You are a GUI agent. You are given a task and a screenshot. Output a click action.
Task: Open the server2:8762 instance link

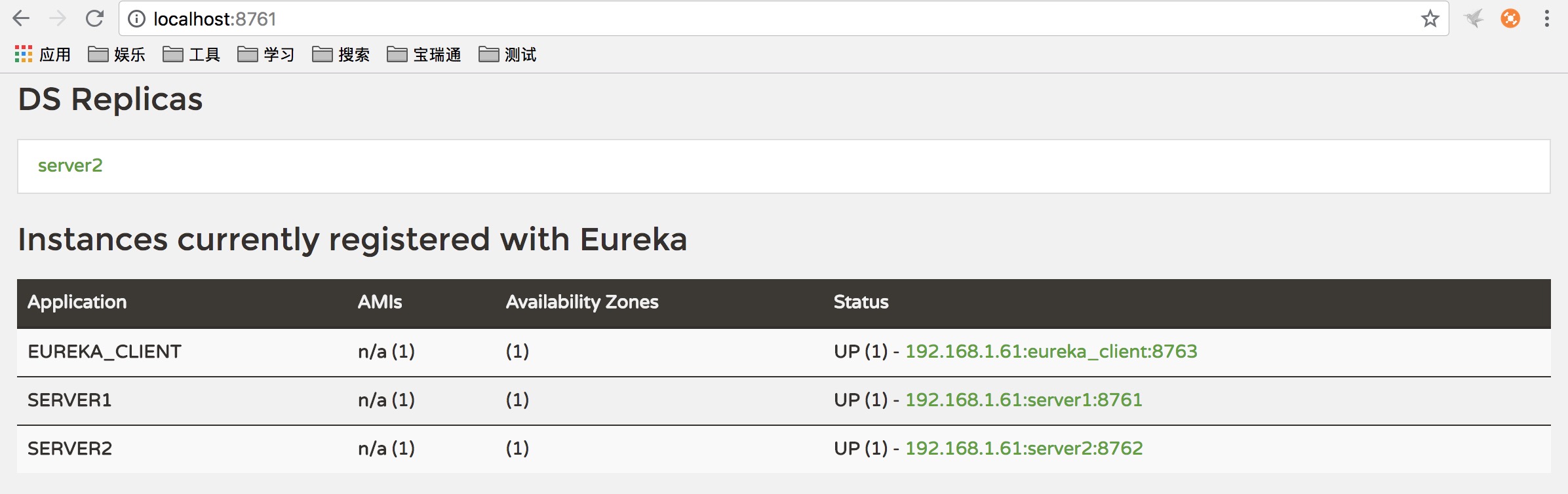tap(1024, 449)
